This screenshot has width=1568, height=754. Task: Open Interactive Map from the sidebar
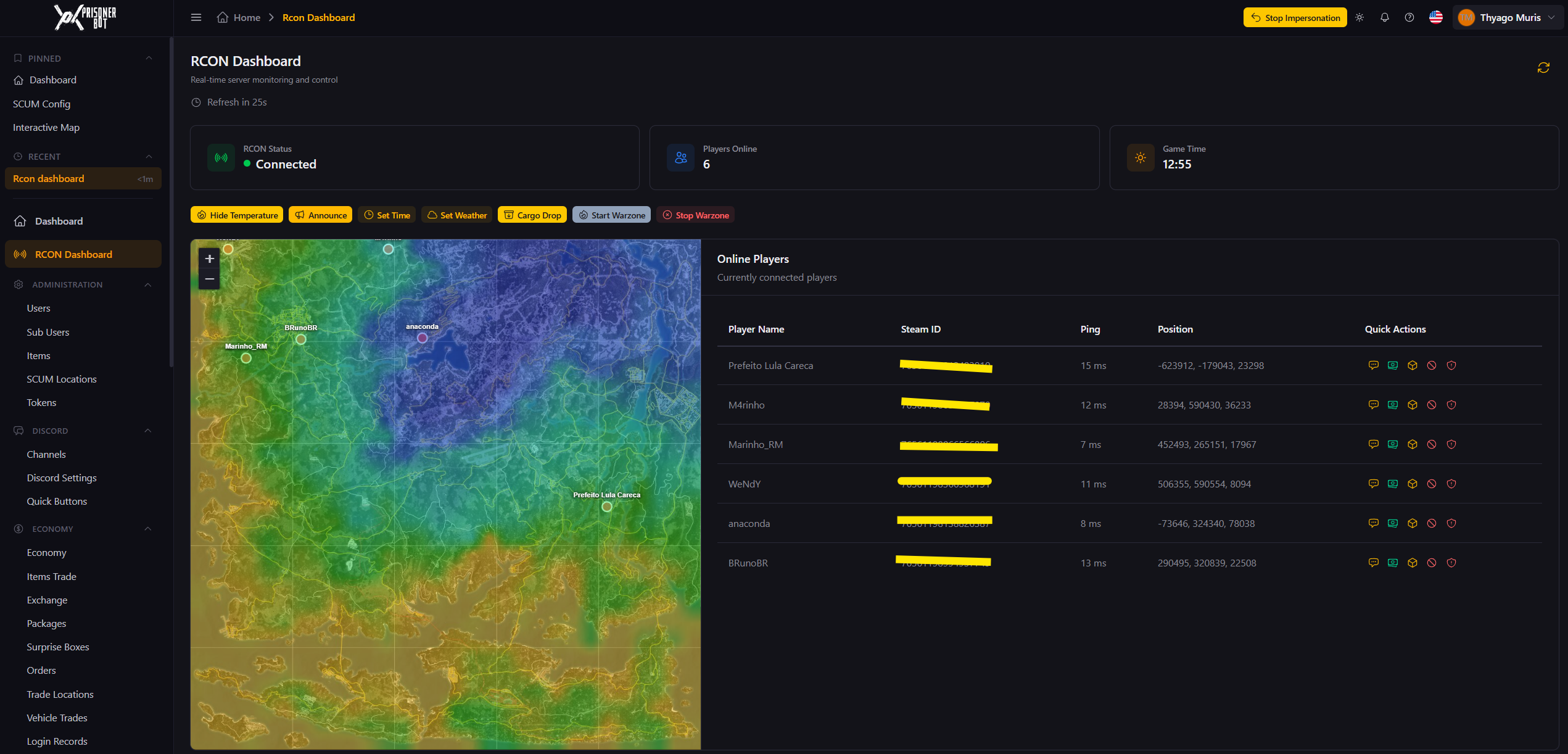pyautogui.click(x=46, y=127)
